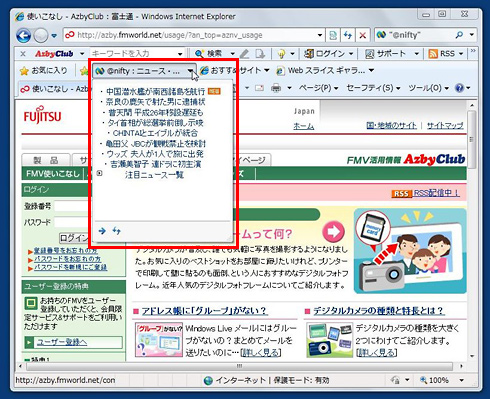Click the digital photo frame illustration
The height and width of the screenshot is (399, 490).
[410, 251]
